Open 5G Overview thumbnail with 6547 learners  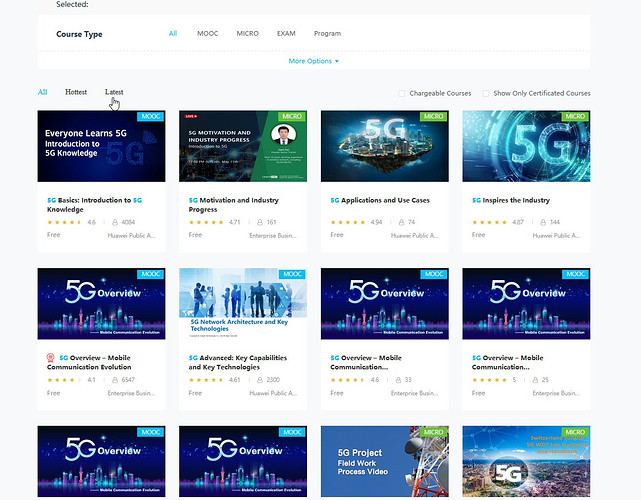[x=101, y=304]
